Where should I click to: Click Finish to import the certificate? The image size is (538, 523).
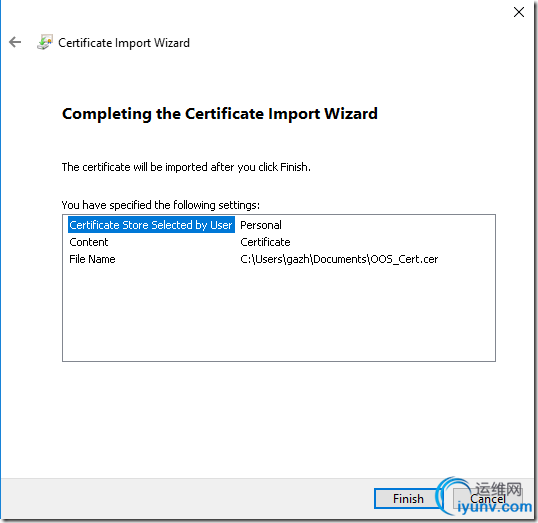click(408, 499)
